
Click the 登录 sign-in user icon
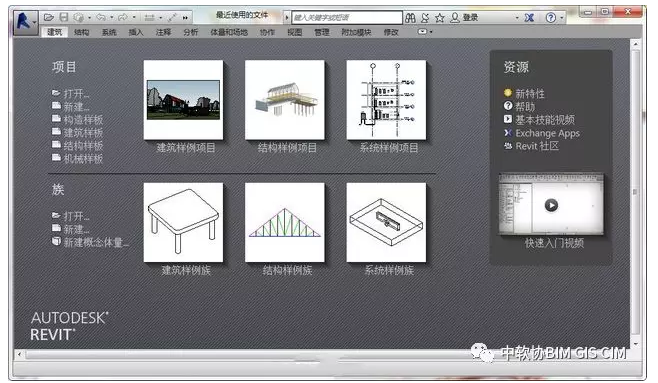pos(454,18)
